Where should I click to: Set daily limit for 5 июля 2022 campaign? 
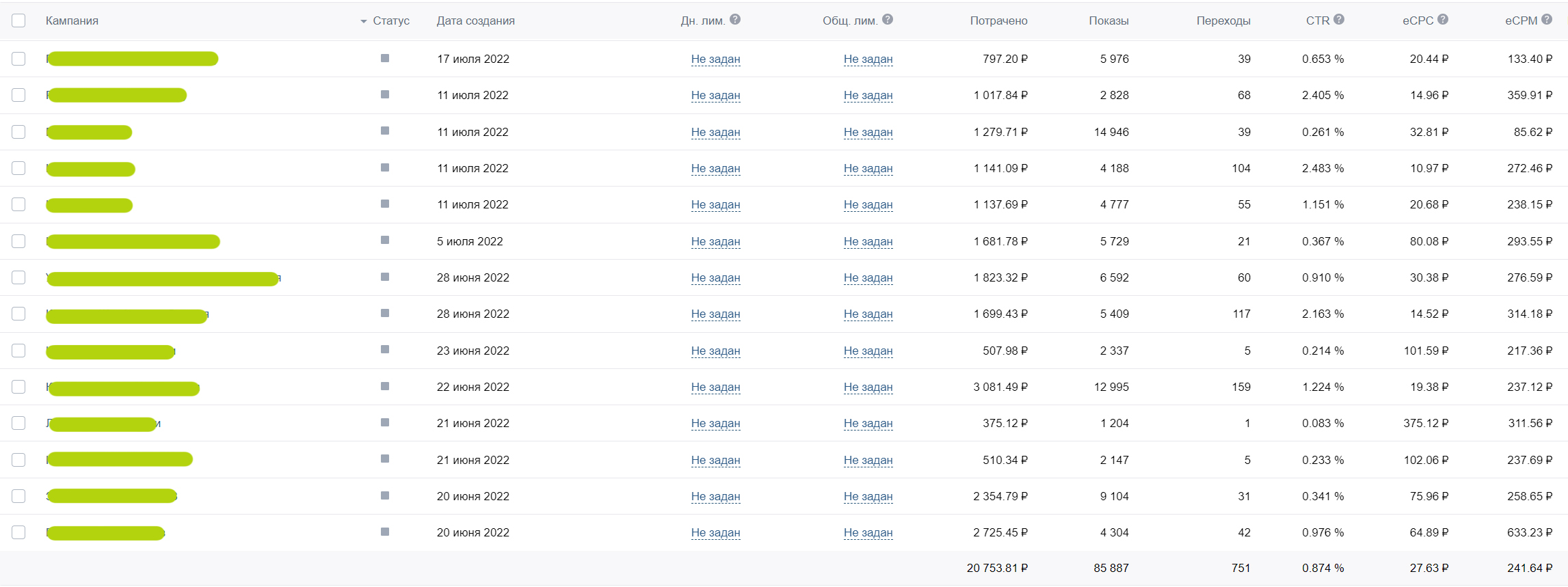pyautogui.click(x=715, y=241)
